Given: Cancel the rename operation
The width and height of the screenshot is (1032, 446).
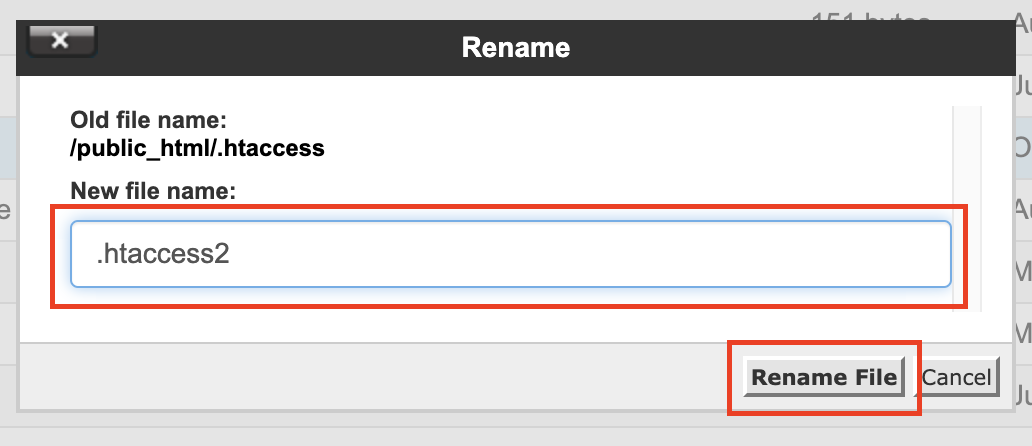Looking at the screenshot, I should click(x=957, y=377).
